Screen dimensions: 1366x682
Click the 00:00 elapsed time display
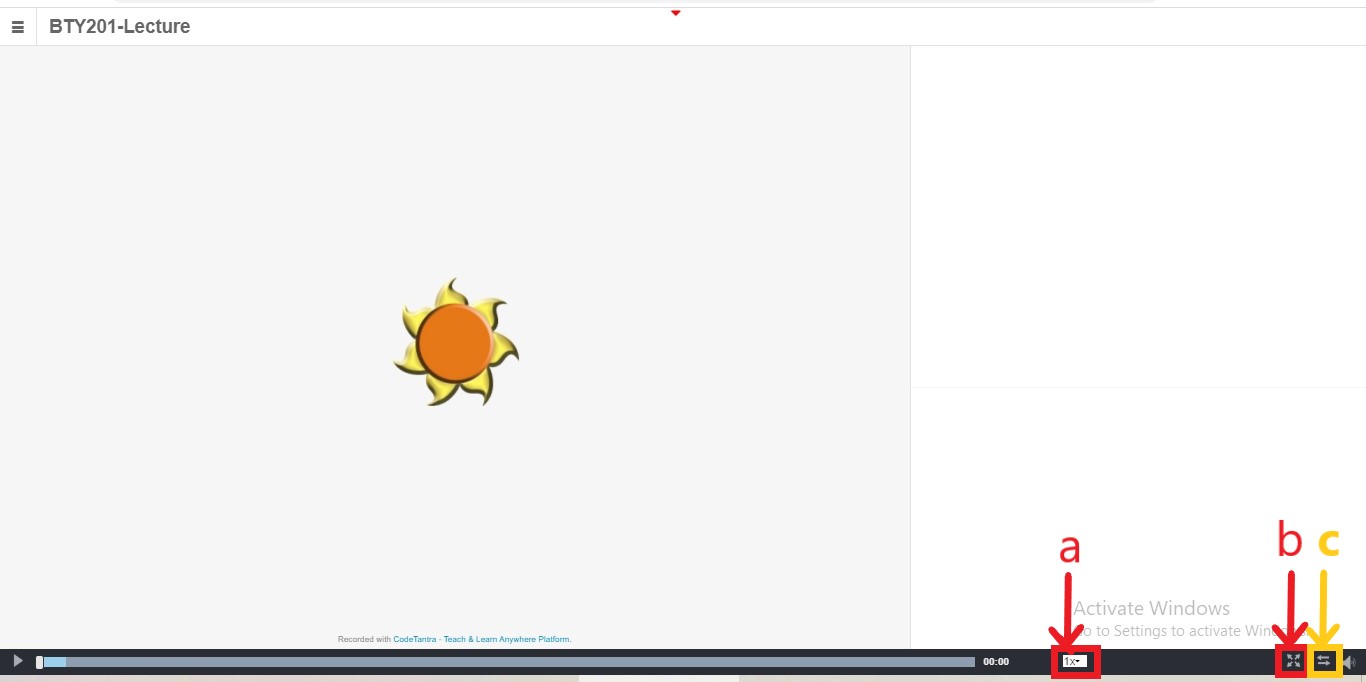coord(996,662)
